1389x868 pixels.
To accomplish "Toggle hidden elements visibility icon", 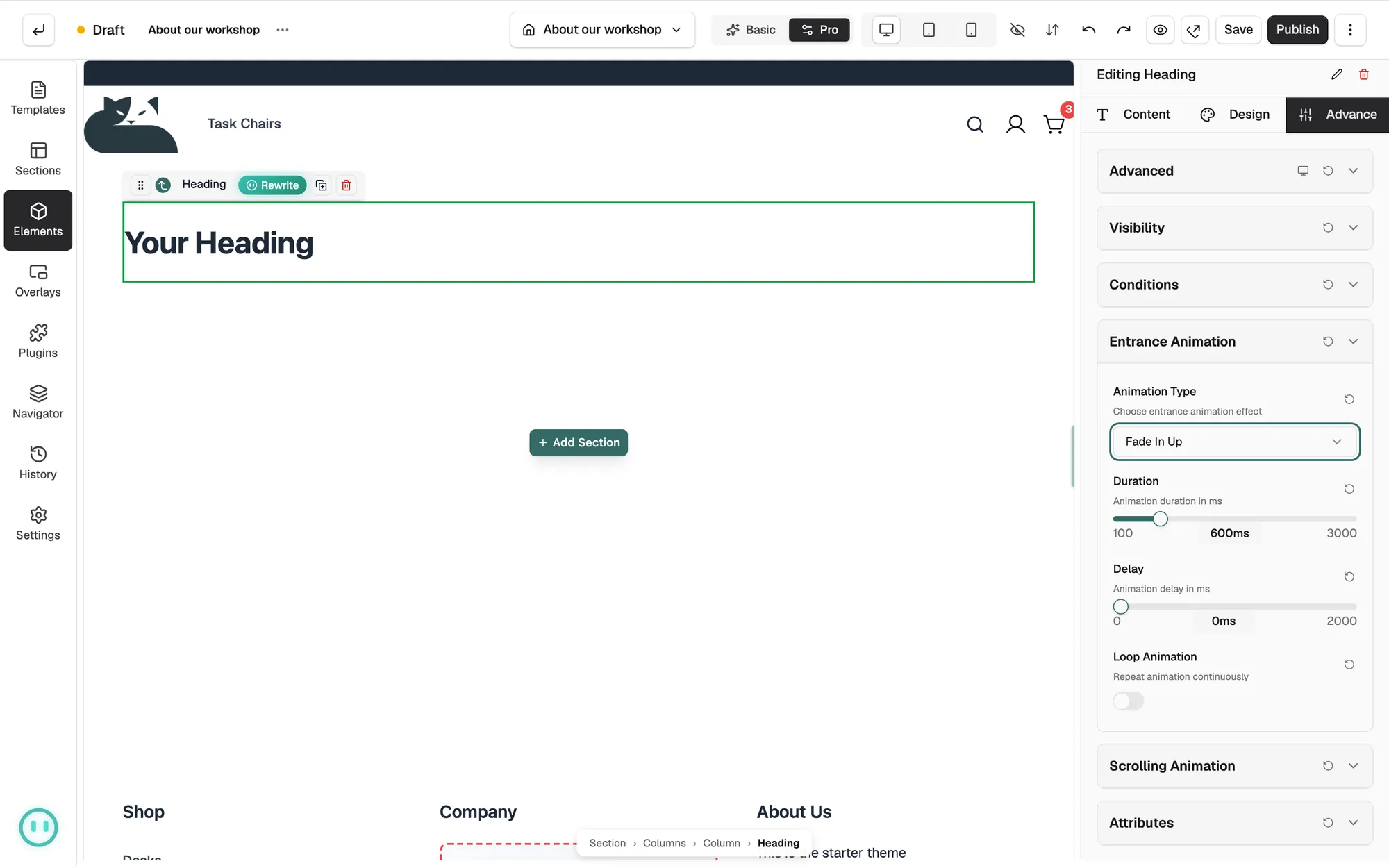I will click(1017, 30).
